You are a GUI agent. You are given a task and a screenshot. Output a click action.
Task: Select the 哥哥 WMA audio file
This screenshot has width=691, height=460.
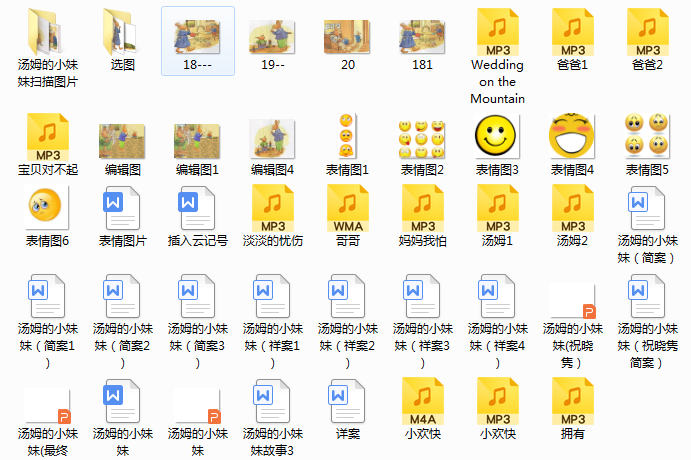tap(347, 211)
